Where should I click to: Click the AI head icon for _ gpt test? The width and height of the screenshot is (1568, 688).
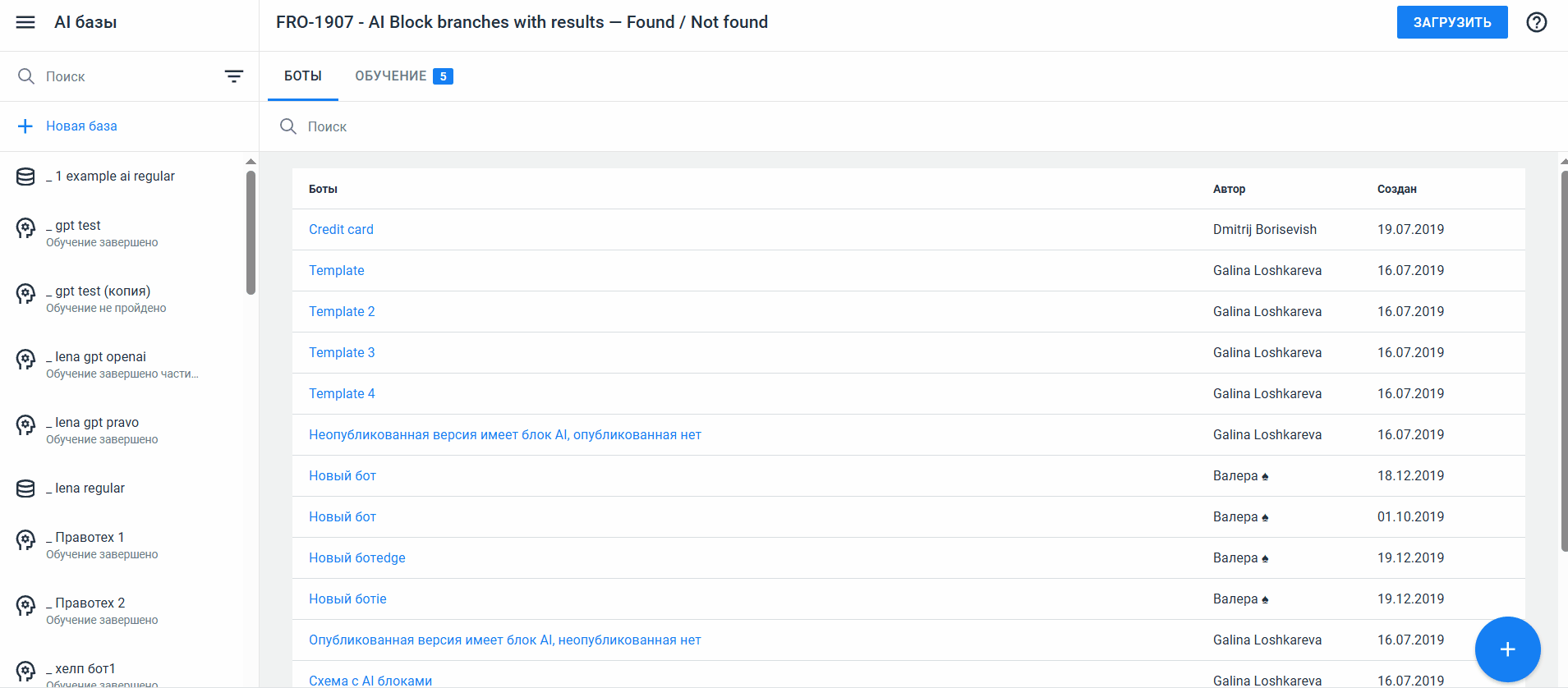25,228
